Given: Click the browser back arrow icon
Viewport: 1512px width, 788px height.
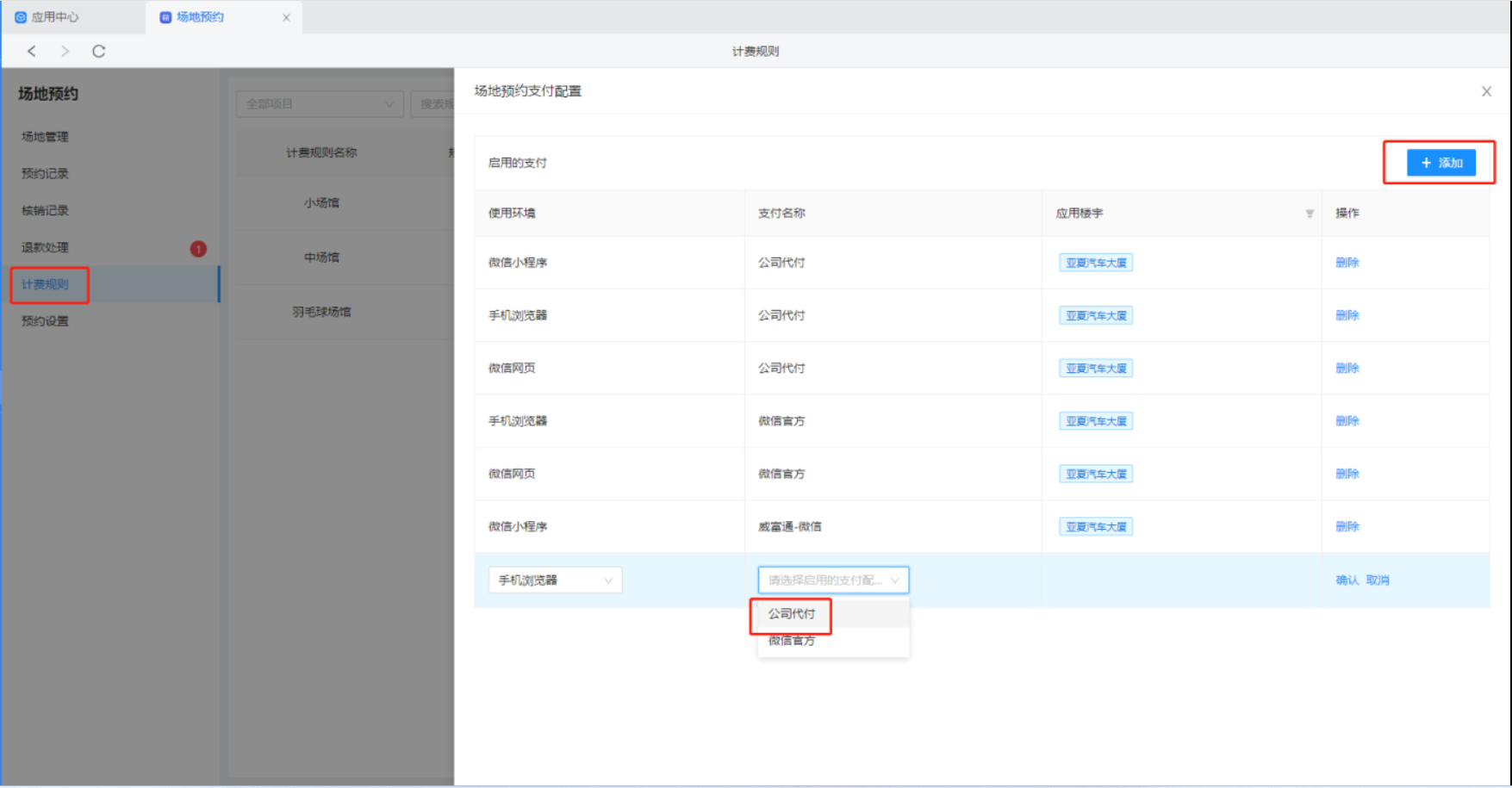Looking at the screenshot, I should (x=32, y=51).
